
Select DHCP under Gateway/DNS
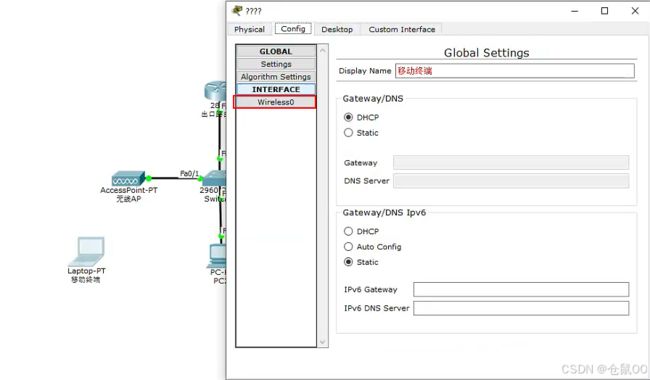click(x=348, y=117)
